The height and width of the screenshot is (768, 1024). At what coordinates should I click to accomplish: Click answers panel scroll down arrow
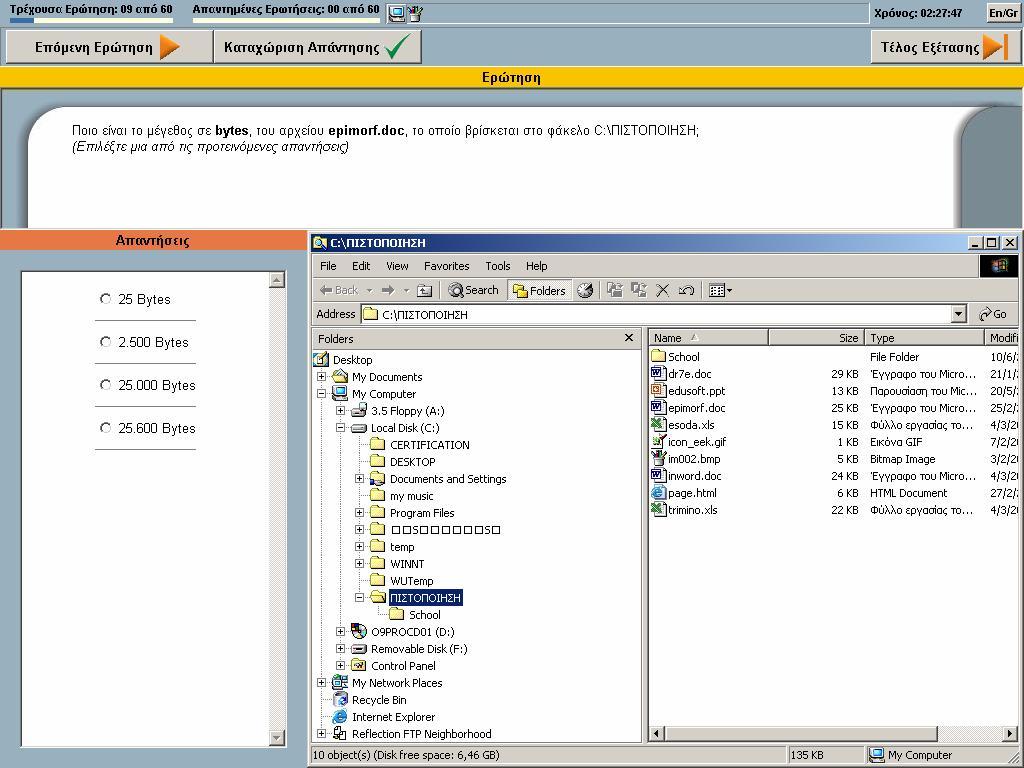tap(277, 737)
